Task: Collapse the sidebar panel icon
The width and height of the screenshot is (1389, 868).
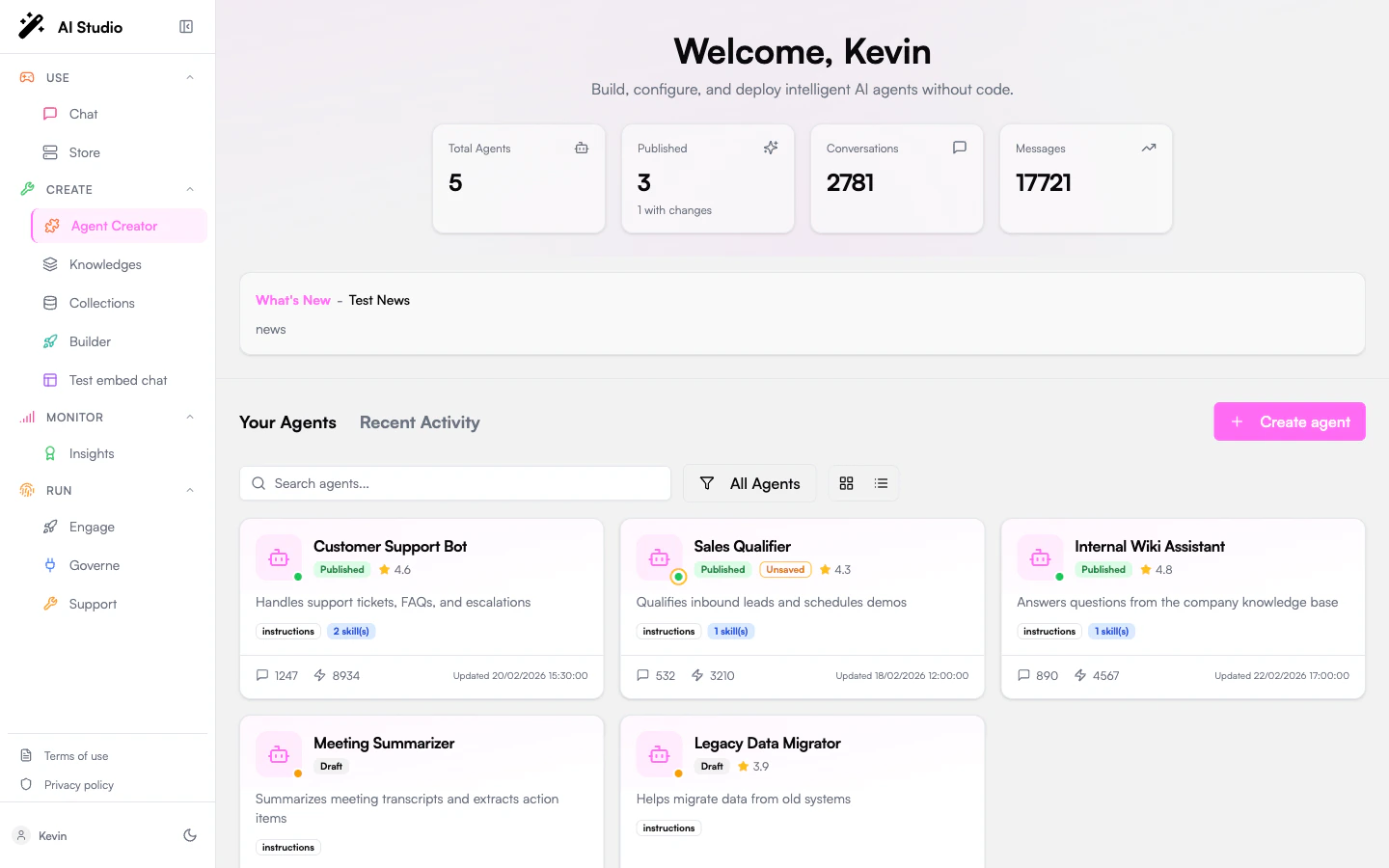Action: pos(186,27)
